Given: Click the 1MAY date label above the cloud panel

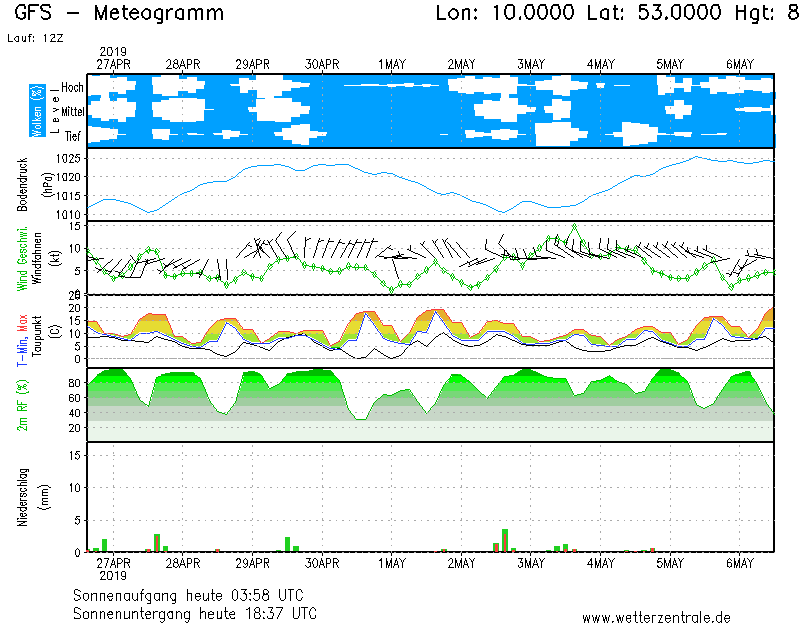Looking at the screenshot, I should click(x=392, y=64).
